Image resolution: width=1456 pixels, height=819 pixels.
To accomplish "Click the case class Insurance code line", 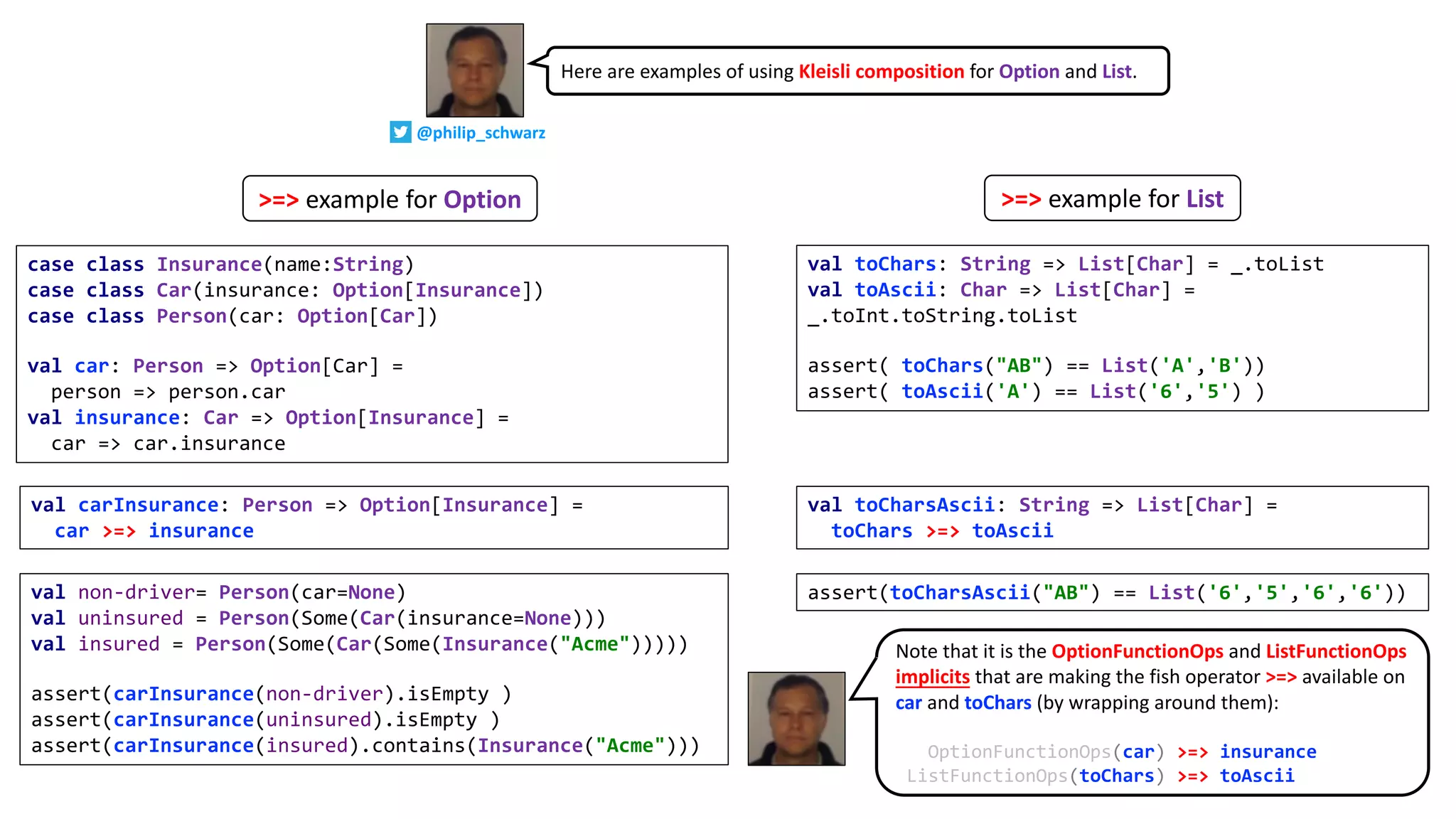I will pos(220,264).
